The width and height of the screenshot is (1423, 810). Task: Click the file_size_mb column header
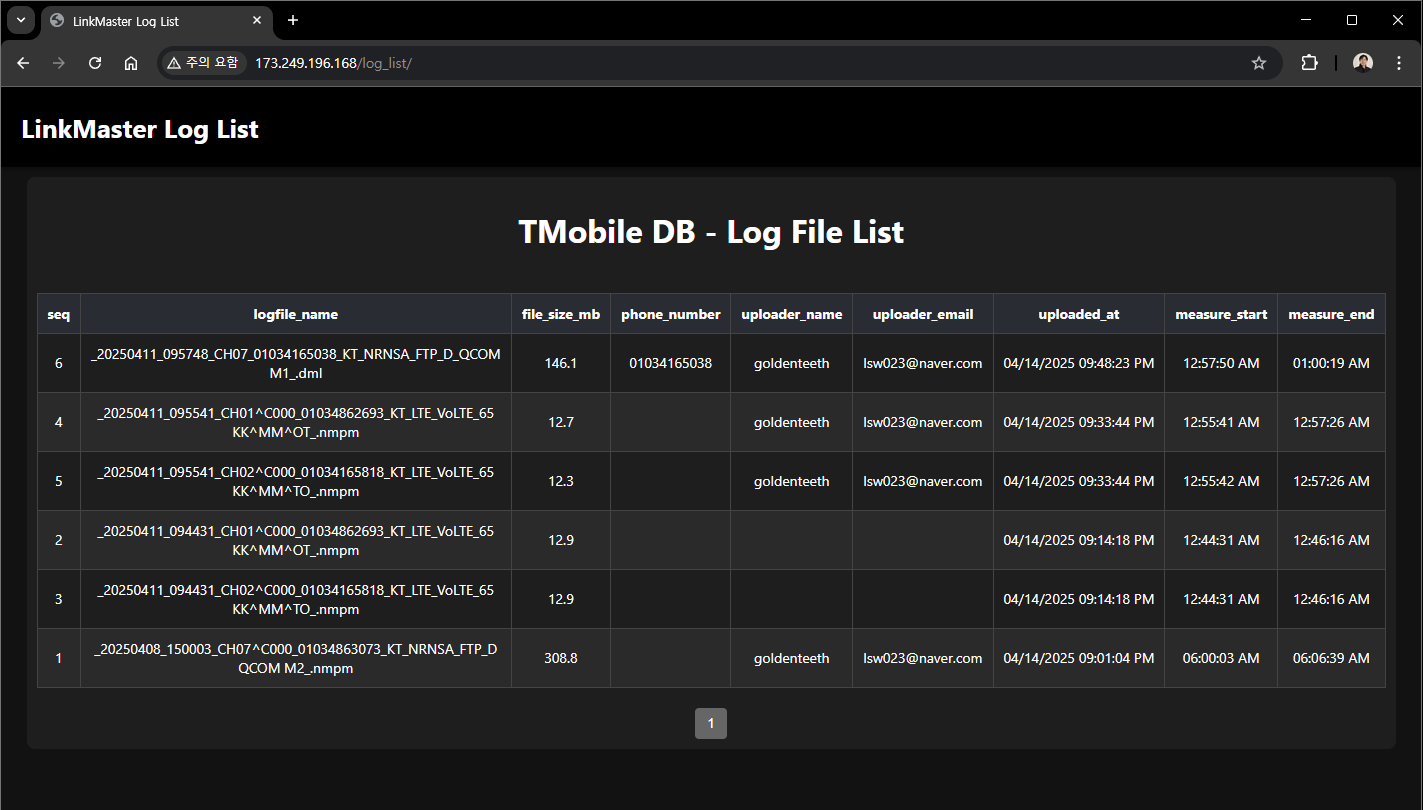pos(561,314)
